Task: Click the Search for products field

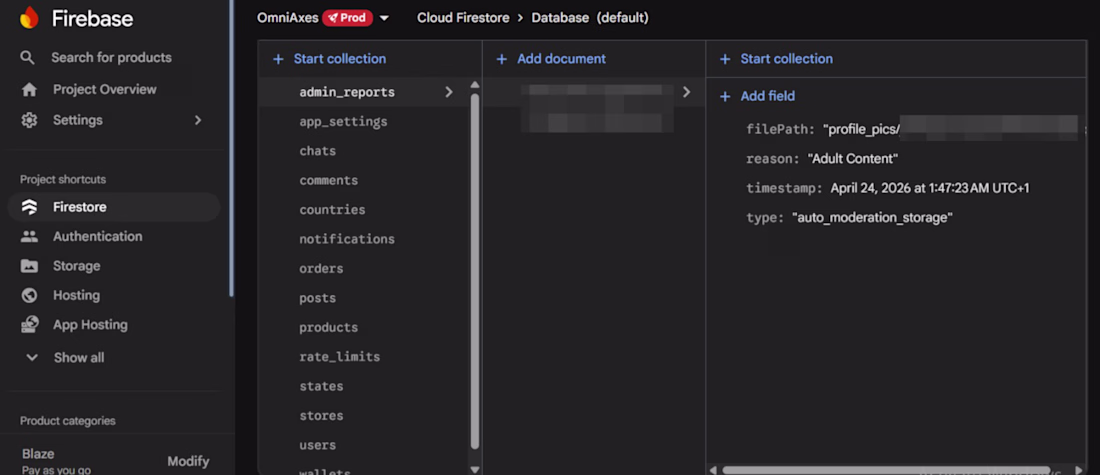Action: click(x=112, y=58)
